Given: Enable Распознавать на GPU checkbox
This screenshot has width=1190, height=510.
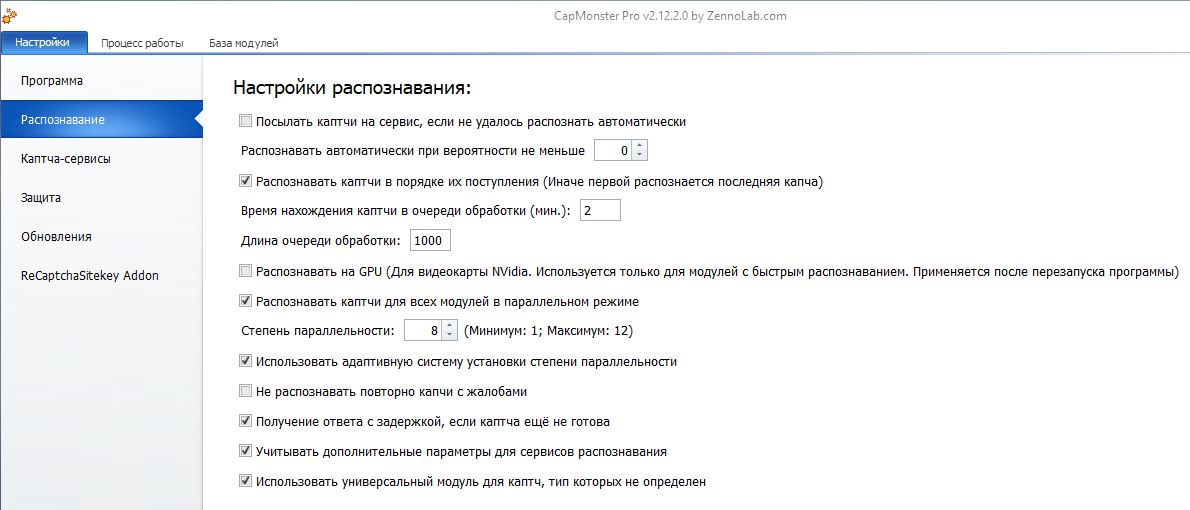Looking at the screenshot, I should click(x=246, y=271).
